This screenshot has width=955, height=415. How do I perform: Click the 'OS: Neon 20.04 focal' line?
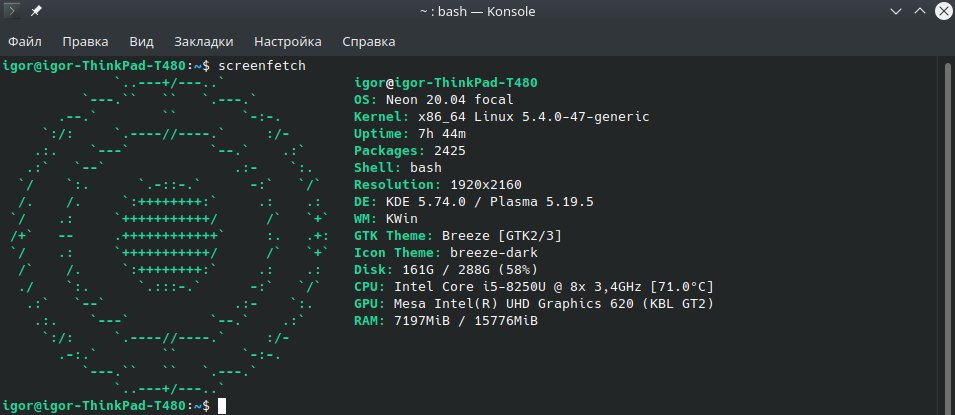434,99
